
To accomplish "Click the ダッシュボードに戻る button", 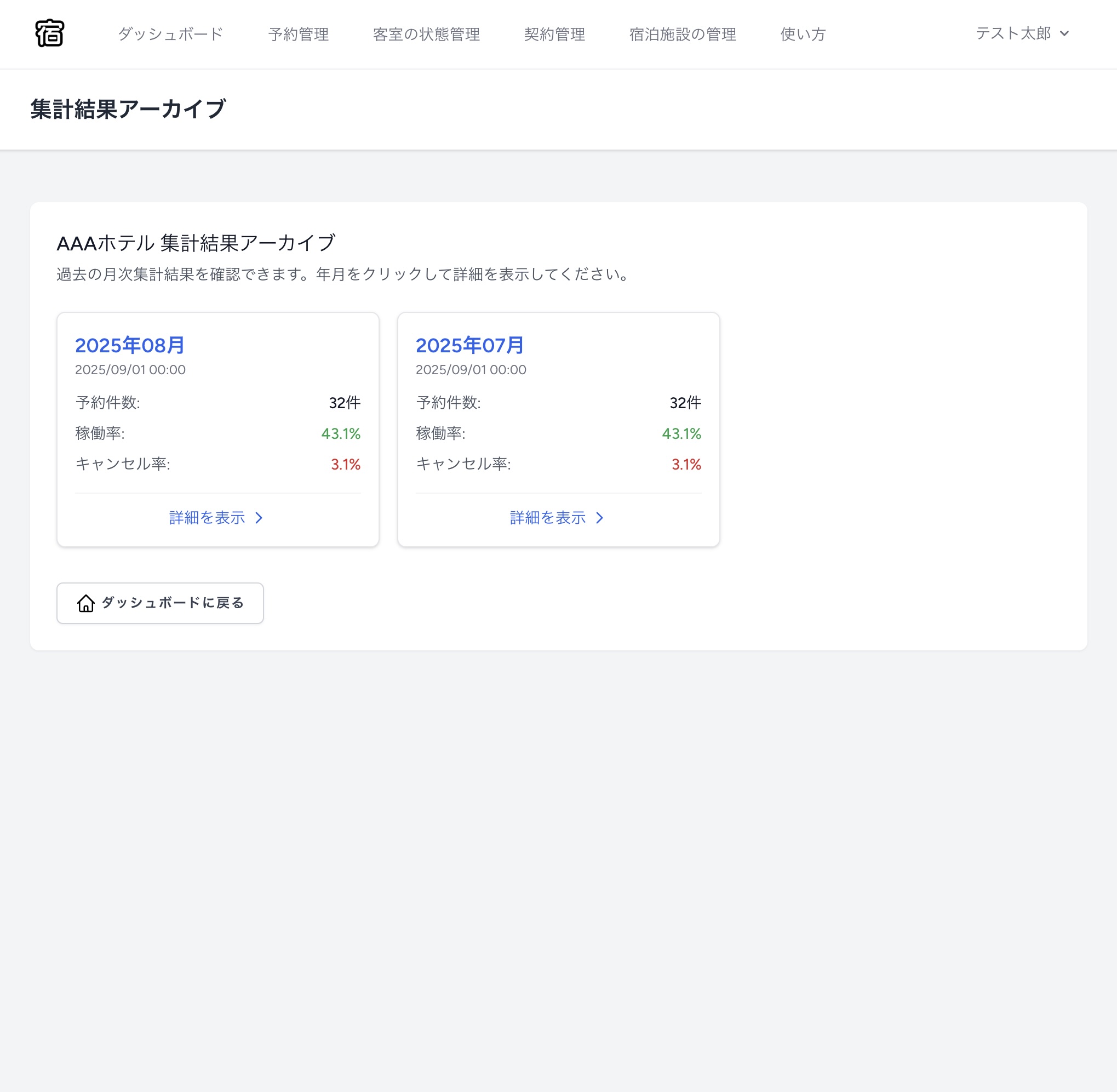I will [160, 603].
